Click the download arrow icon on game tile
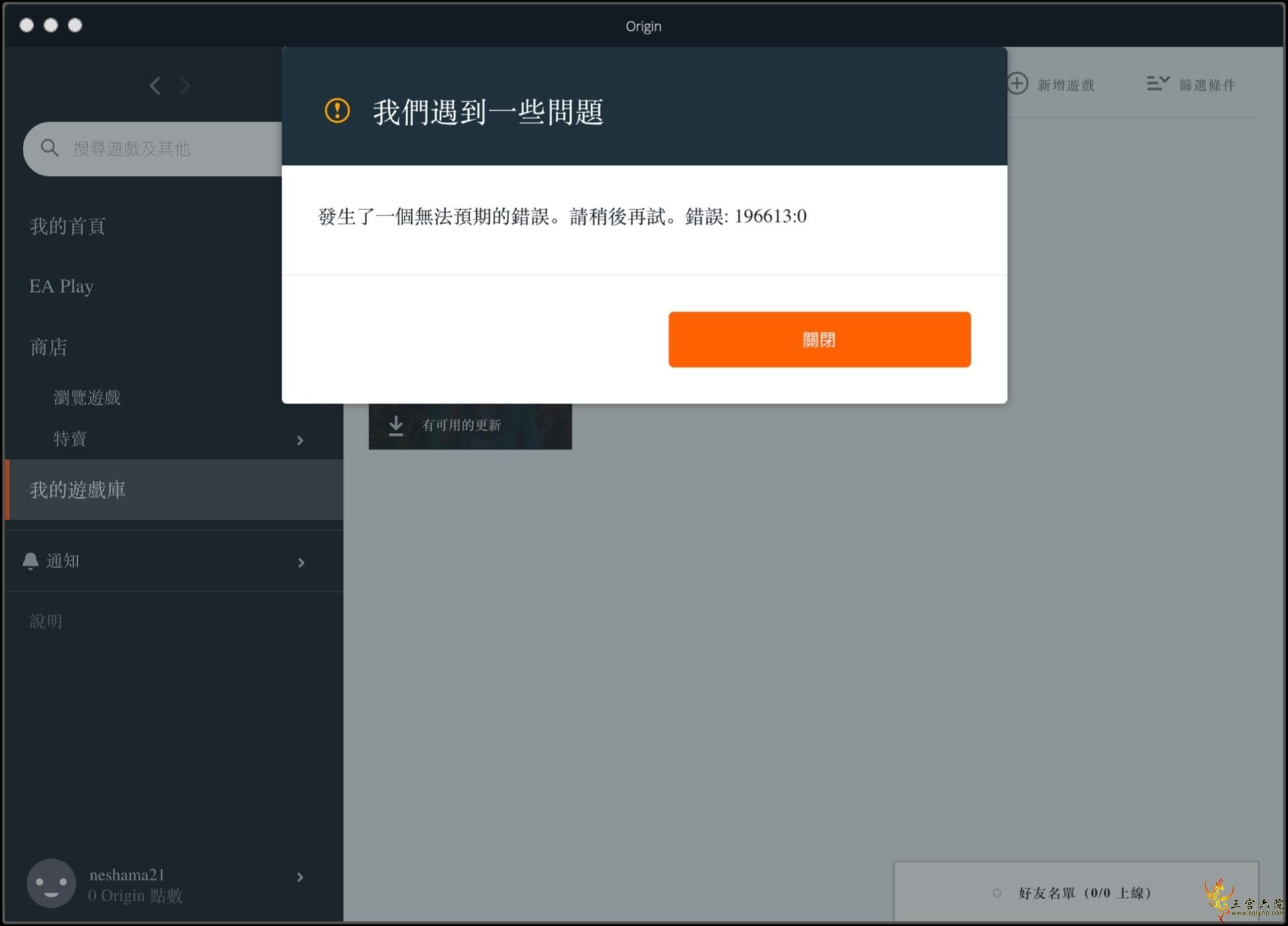Image resolution: width=1288 pixels, height=926 pixels. click(396, 425)
